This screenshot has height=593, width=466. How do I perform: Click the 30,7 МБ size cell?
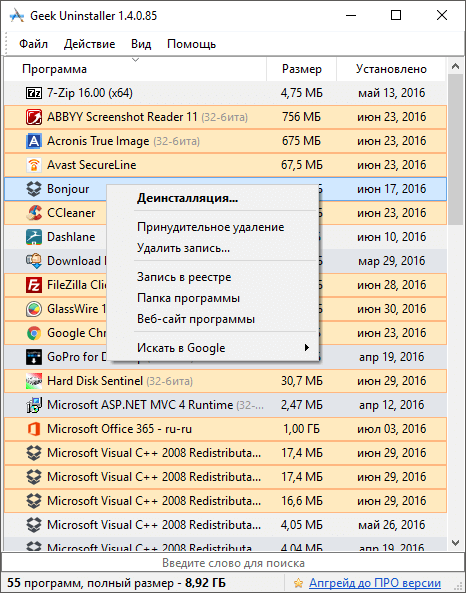coord(301,381)
